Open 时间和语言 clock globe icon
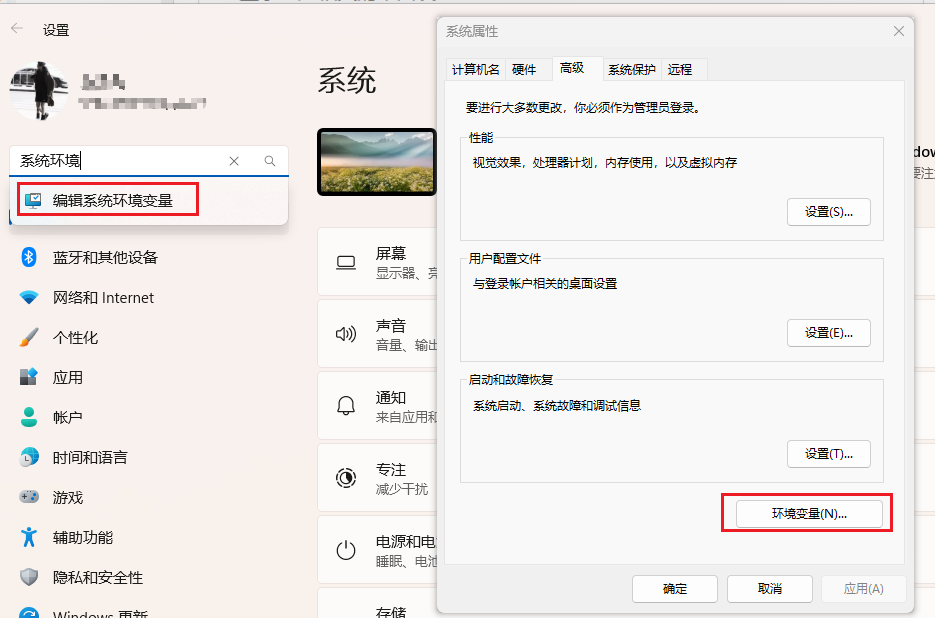The image size is (935, 618). tap(29, 457)
